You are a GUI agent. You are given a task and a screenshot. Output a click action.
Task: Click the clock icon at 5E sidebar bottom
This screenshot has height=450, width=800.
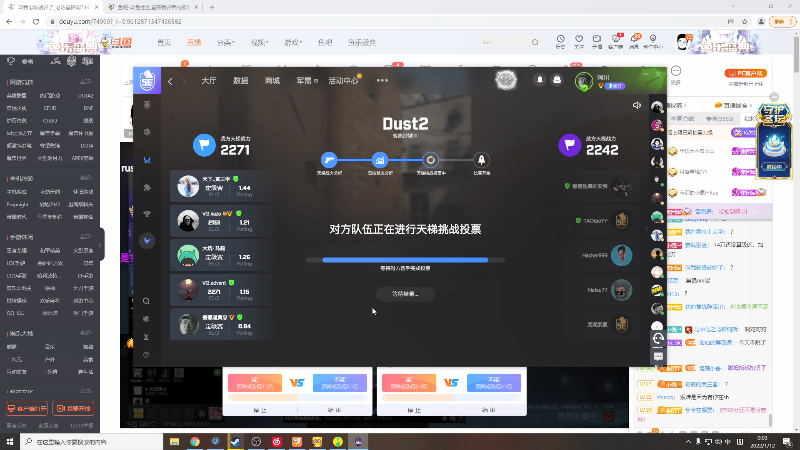point(146,355)
